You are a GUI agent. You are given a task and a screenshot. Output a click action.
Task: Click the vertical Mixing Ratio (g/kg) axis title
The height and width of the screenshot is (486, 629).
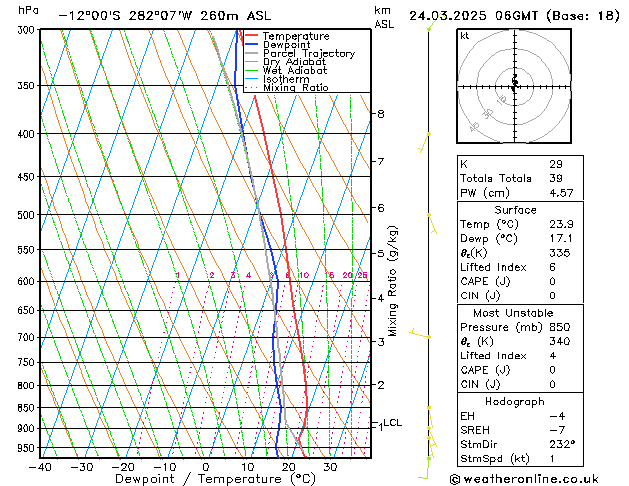click(x=392, y=281)
